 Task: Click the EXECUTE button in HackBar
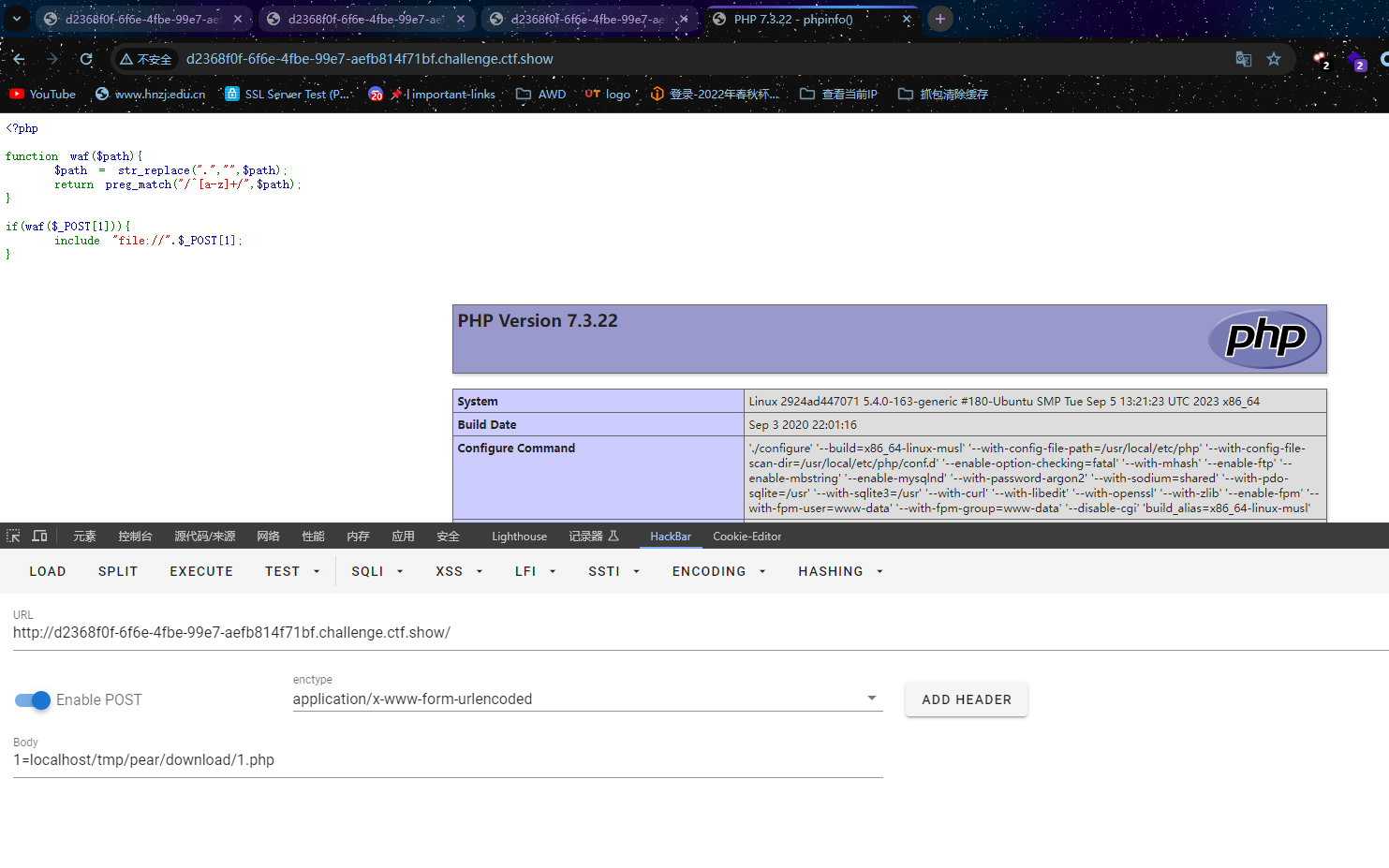(x=201, y=571)
